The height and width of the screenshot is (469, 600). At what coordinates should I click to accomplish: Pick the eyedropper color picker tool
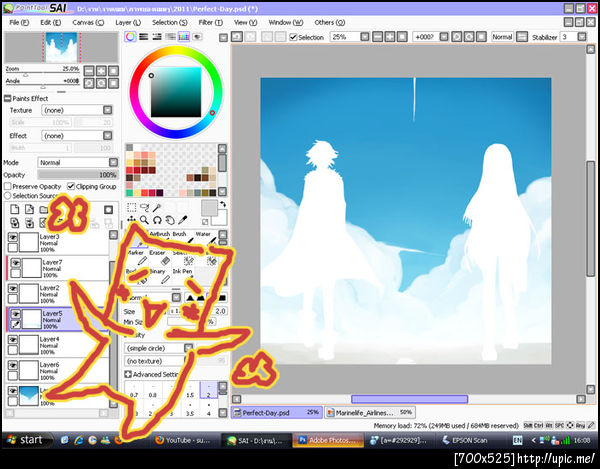pyautogui.click(x=183, y=220)
